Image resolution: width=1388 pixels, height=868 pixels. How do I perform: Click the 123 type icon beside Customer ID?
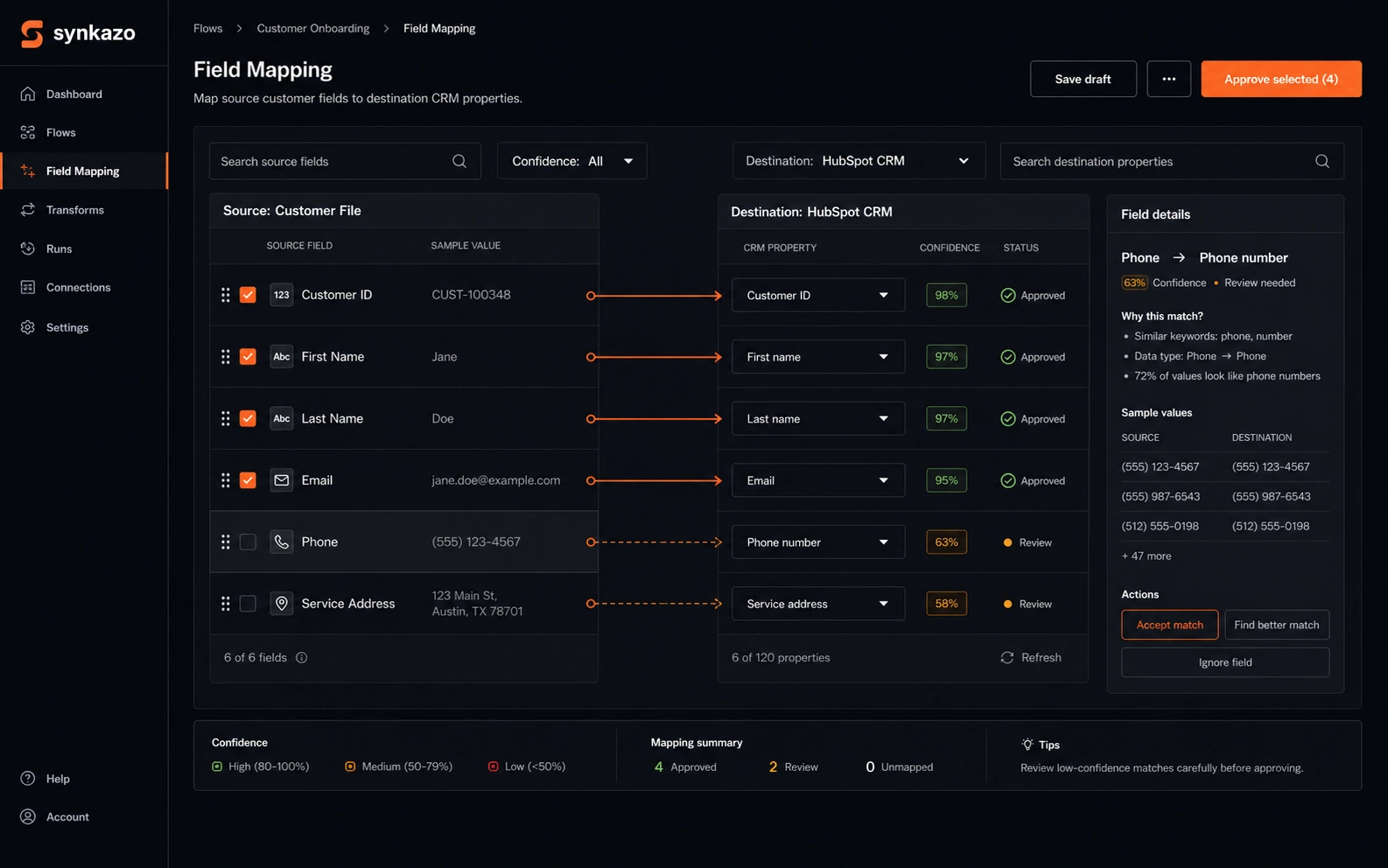coord(281,295)
